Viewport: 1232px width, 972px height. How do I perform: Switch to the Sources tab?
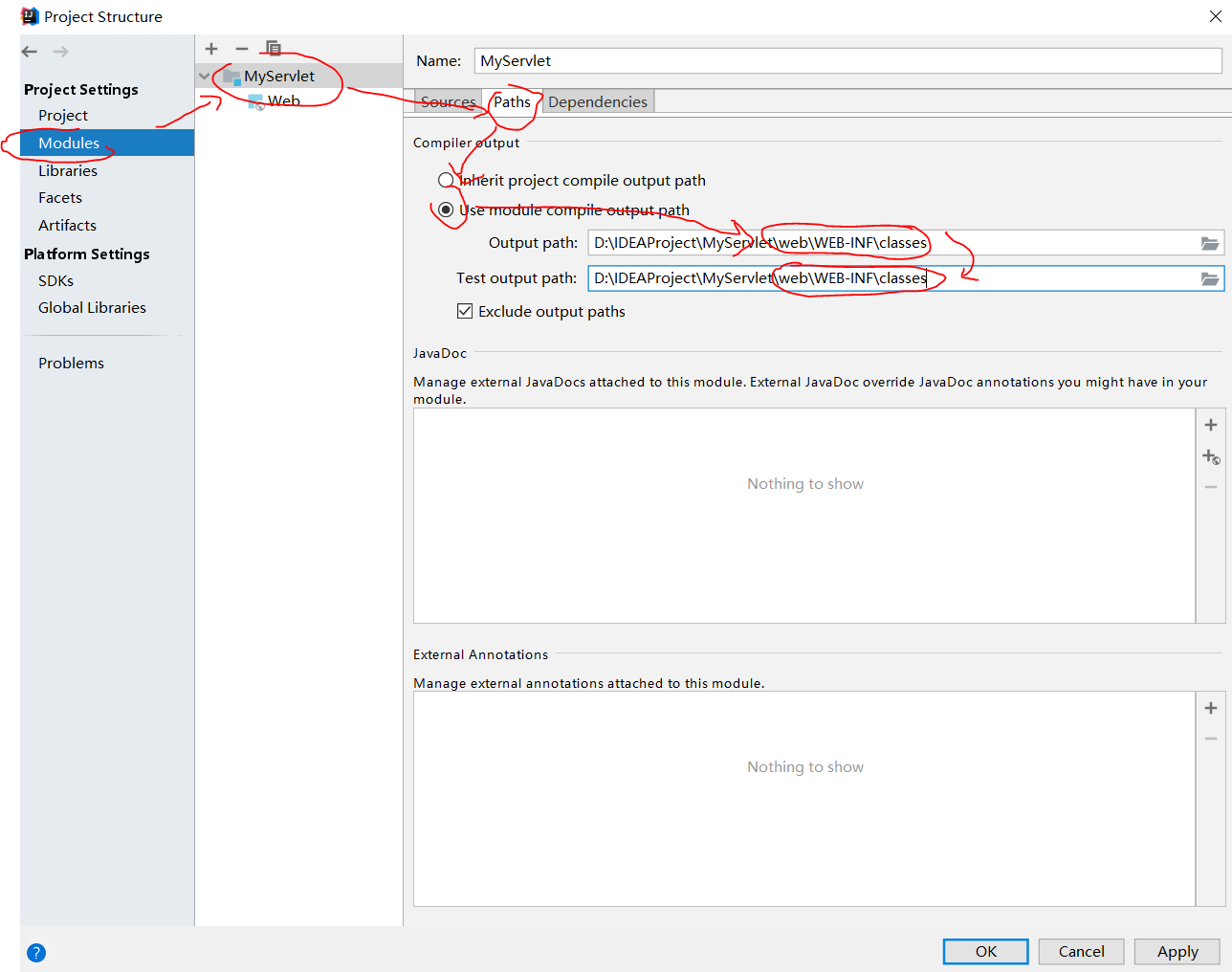coord(448,102)
